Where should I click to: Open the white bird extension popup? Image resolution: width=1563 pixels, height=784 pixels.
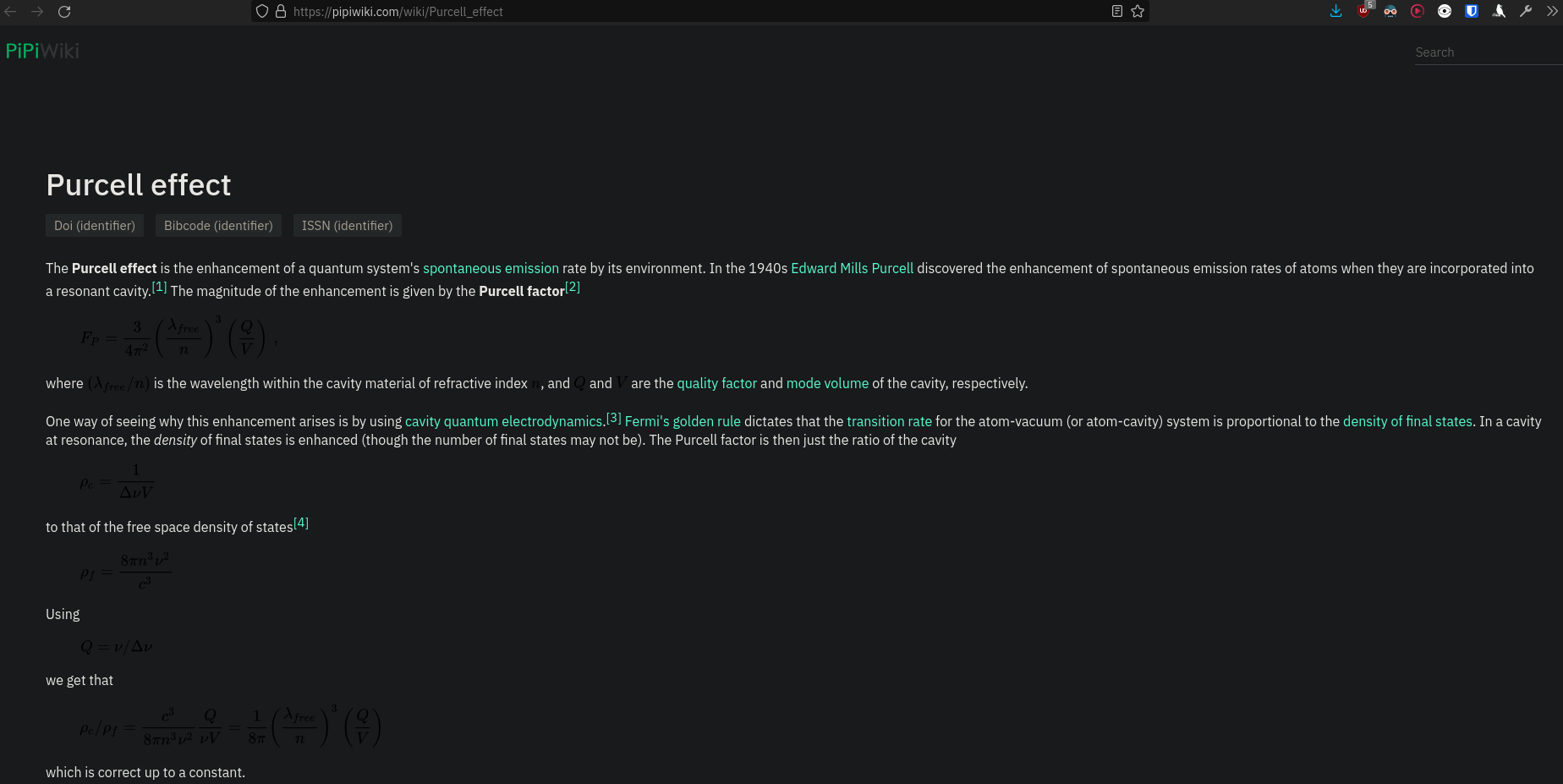point(1499,11)
